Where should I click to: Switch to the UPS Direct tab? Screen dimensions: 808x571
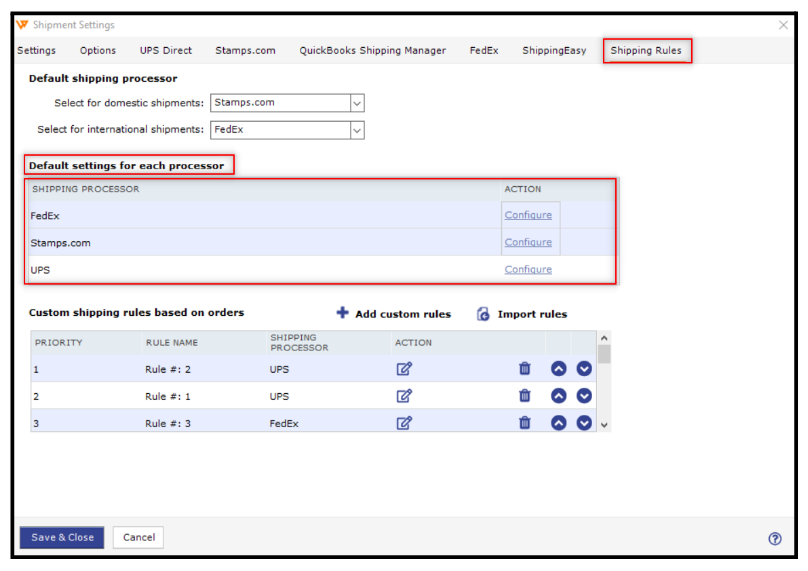coord(165,51)
